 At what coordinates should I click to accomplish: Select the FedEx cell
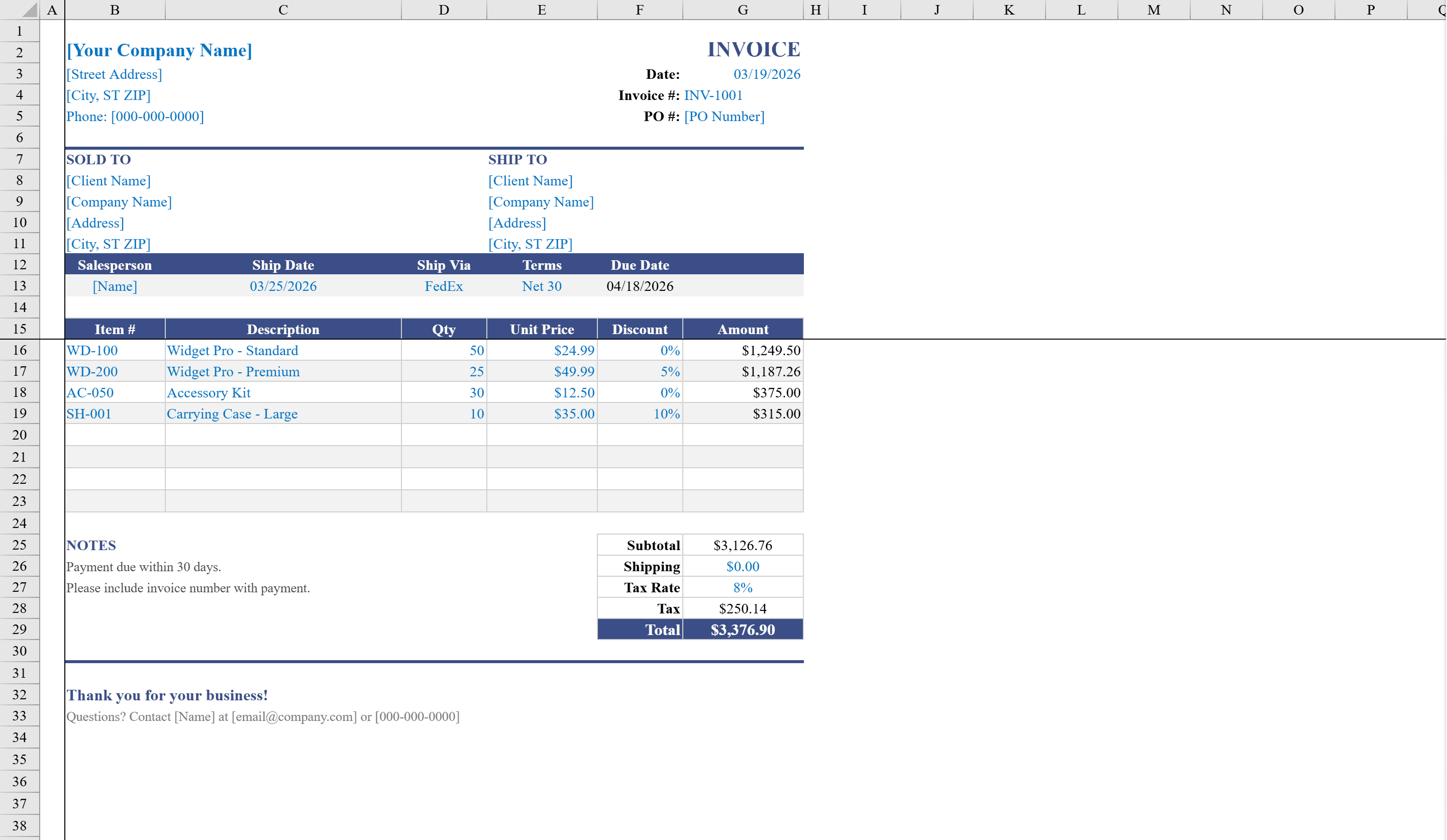pos(444,286)
